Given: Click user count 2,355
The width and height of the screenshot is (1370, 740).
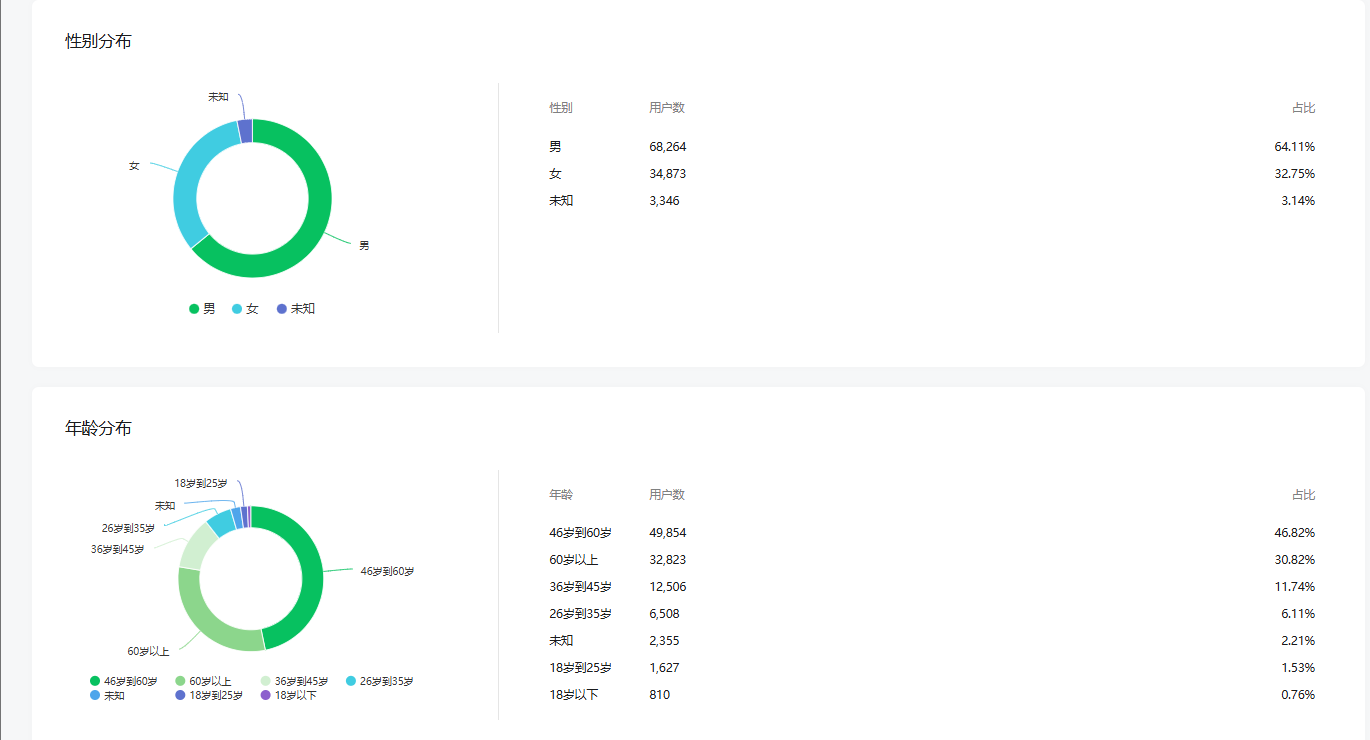Looking at the screenshot, I should pyautogui.click(x=664, y=641).
